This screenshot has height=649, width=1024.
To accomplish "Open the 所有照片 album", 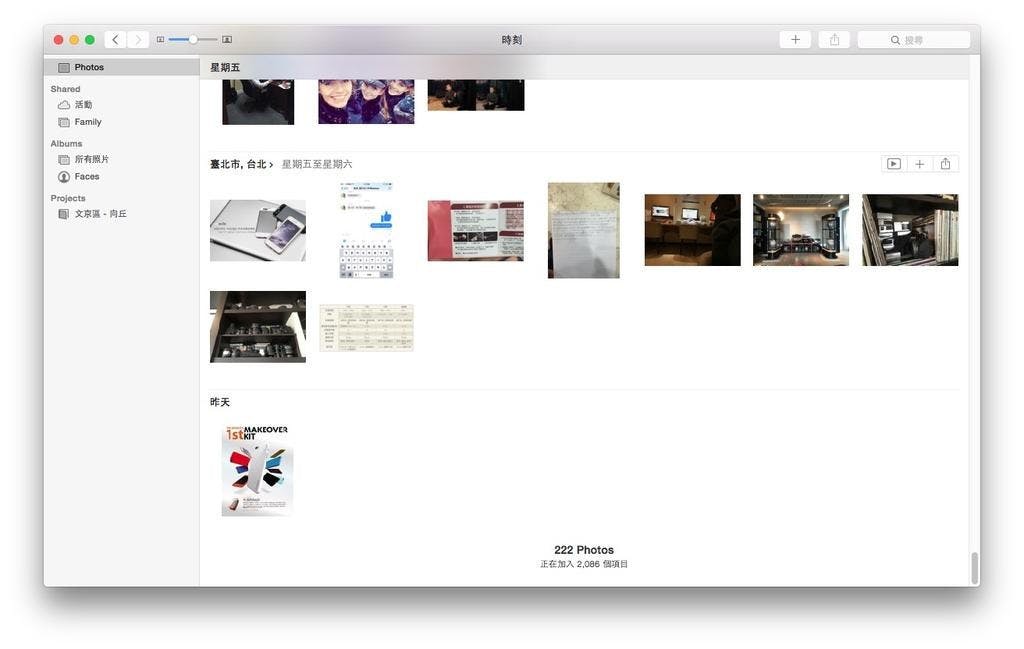I will [91, 159].
